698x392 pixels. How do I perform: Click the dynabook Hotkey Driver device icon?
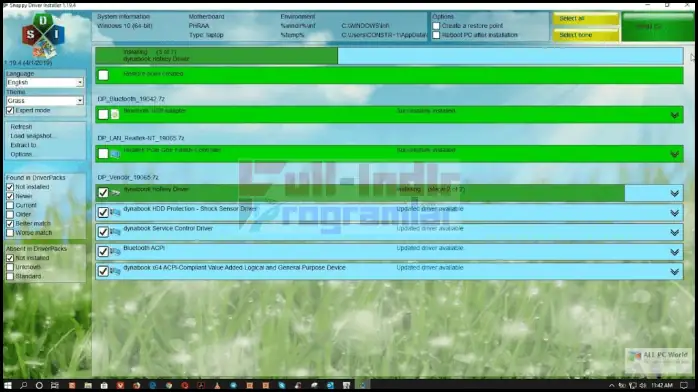(x=115, y=193)
